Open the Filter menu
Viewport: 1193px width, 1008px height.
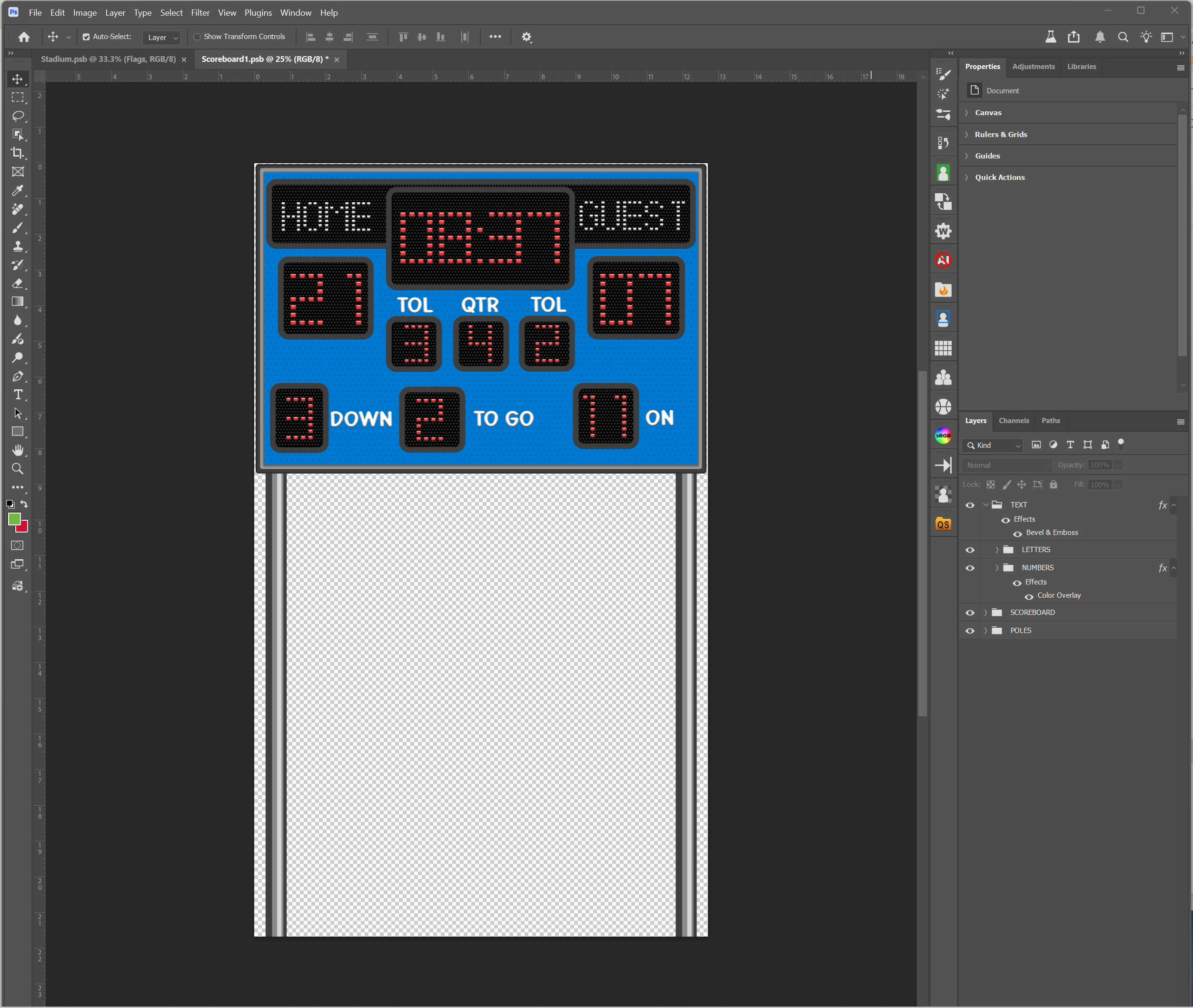click(x=200, y=12)
